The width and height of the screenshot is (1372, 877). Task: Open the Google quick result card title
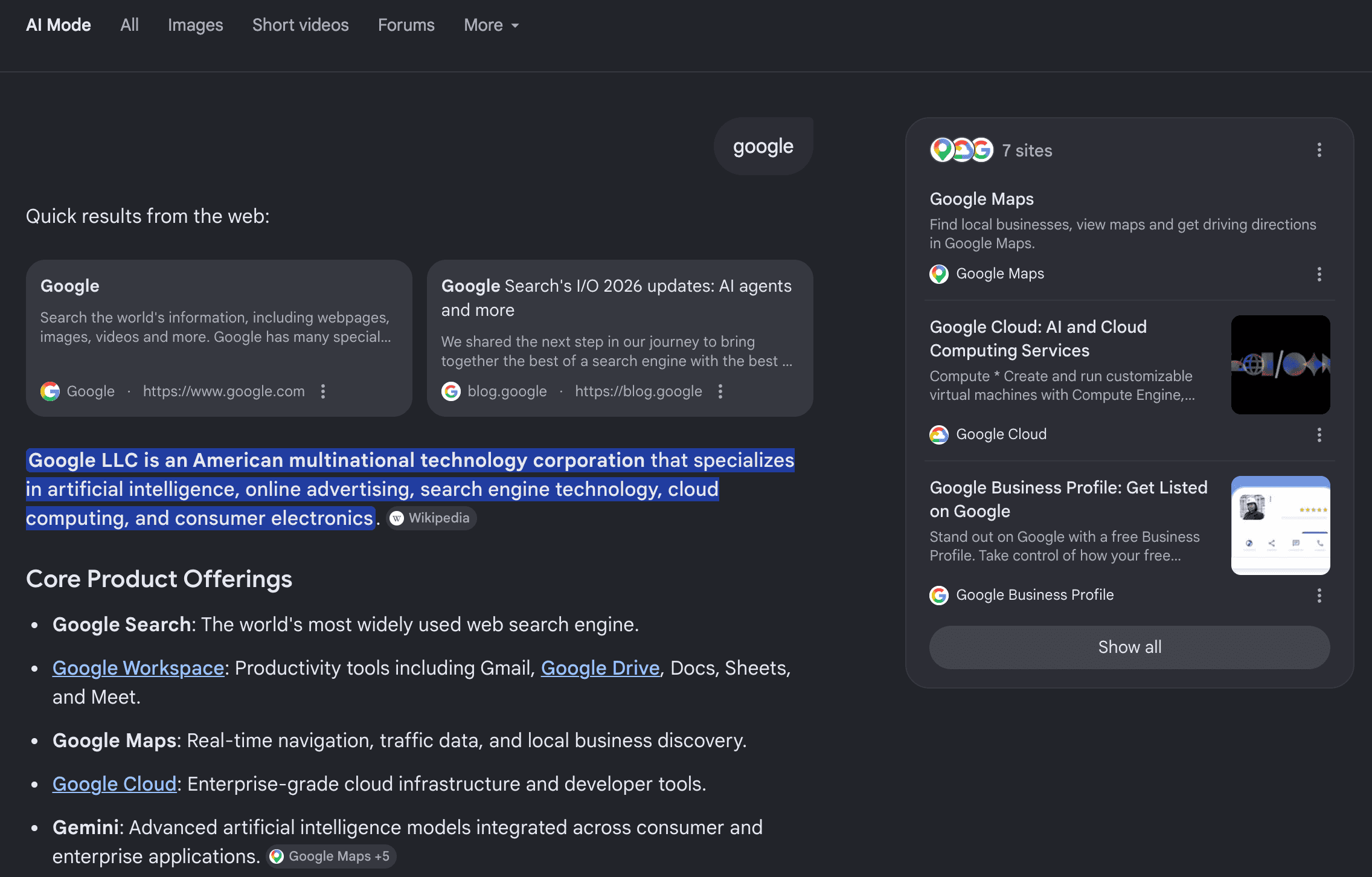click(x=70, y=286)
